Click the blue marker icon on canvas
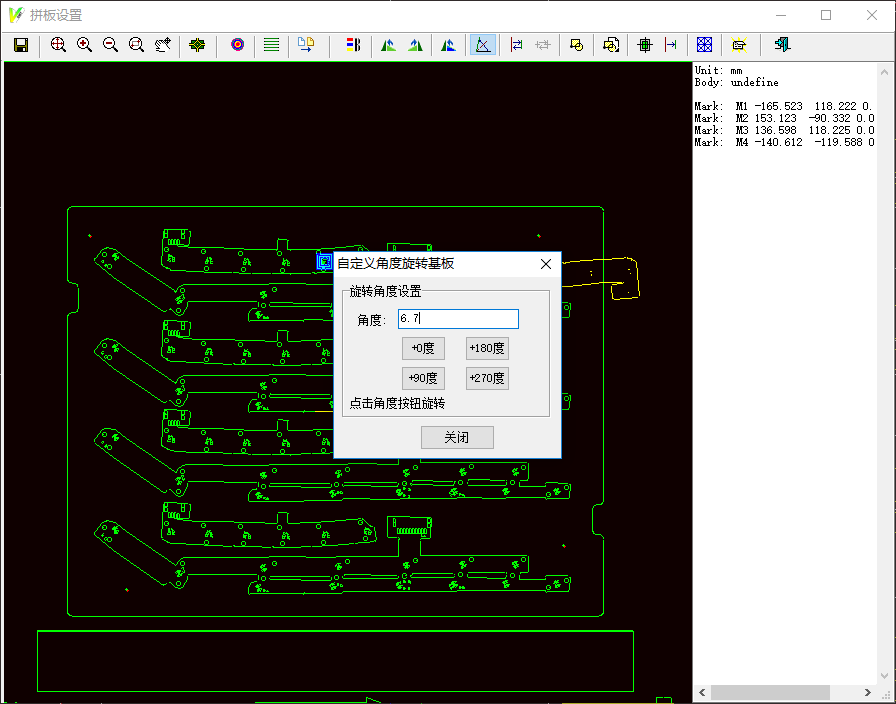 click(x=324, y=262)
